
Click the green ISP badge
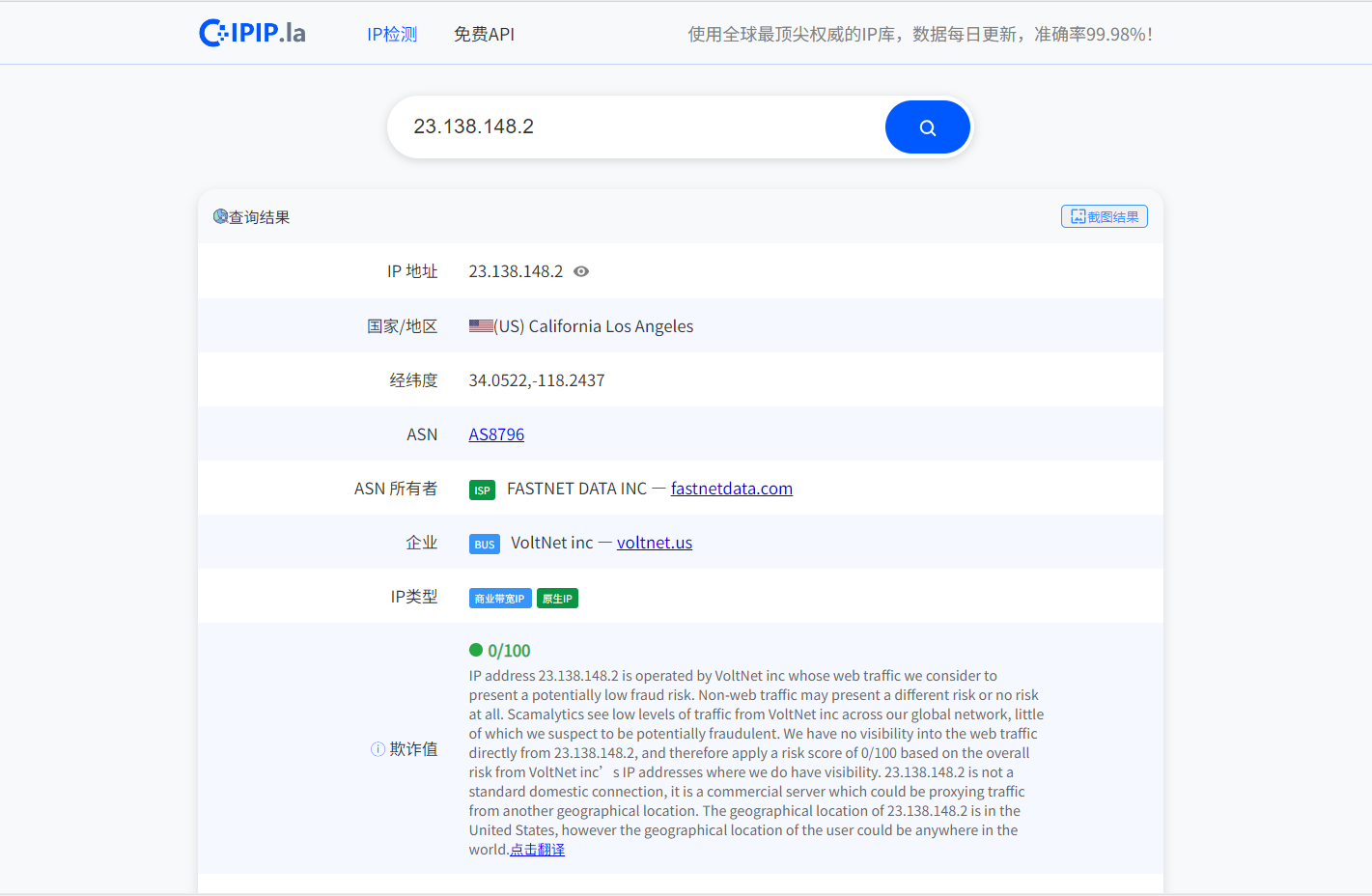(482, 490)
